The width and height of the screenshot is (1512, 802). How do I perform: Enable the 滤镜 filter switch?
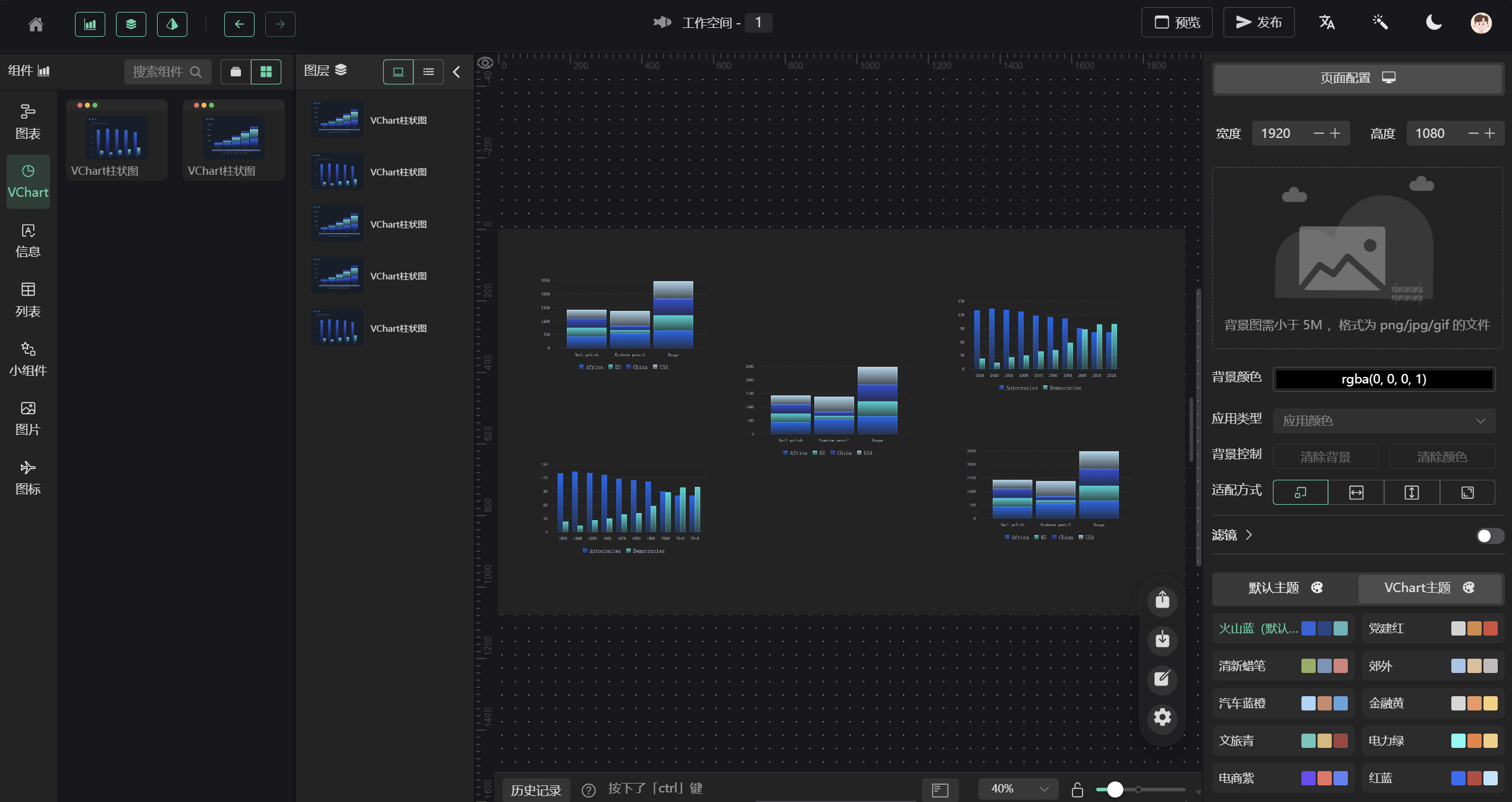coord(1490,536)
